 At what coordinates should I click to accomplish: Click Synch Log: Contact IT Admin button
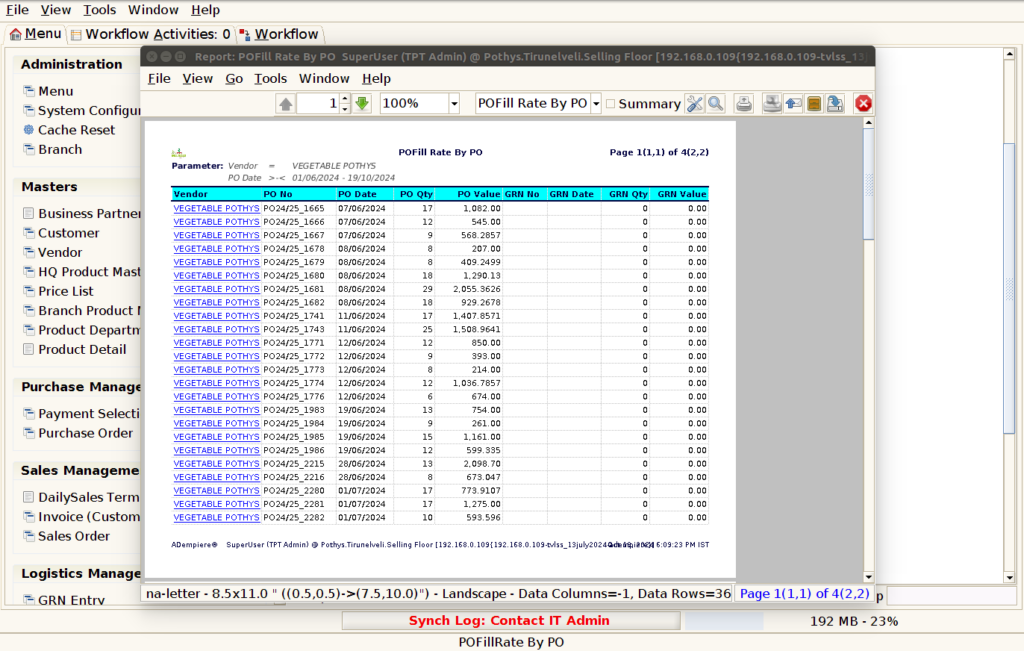coord(511,620)
